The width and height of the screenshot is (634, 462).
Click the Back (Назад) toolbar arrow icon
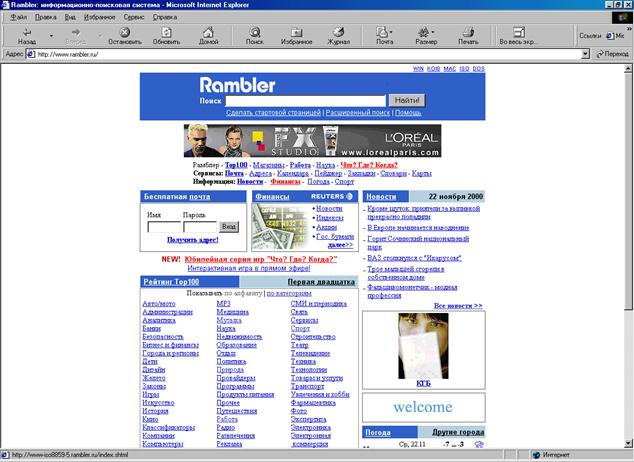click(x=27, y=32)
